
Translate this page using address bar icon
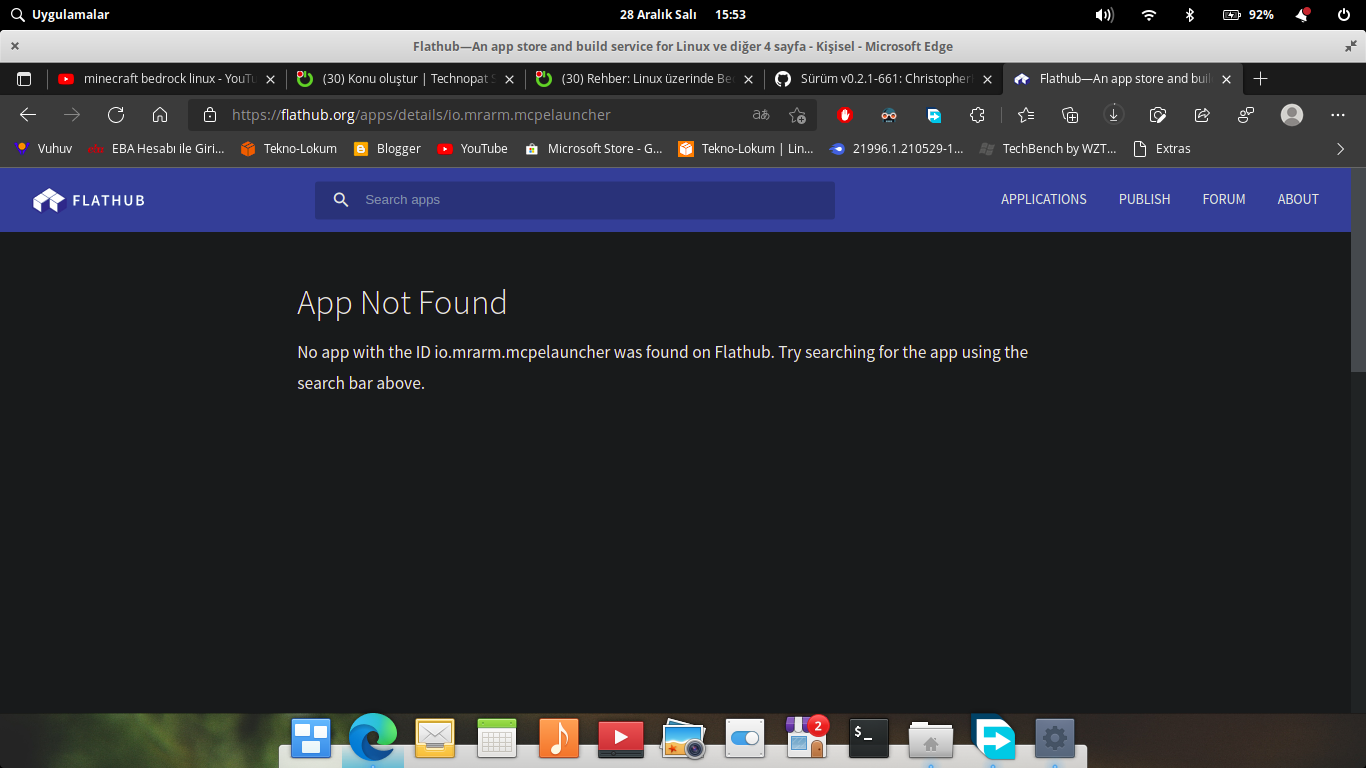761,115
